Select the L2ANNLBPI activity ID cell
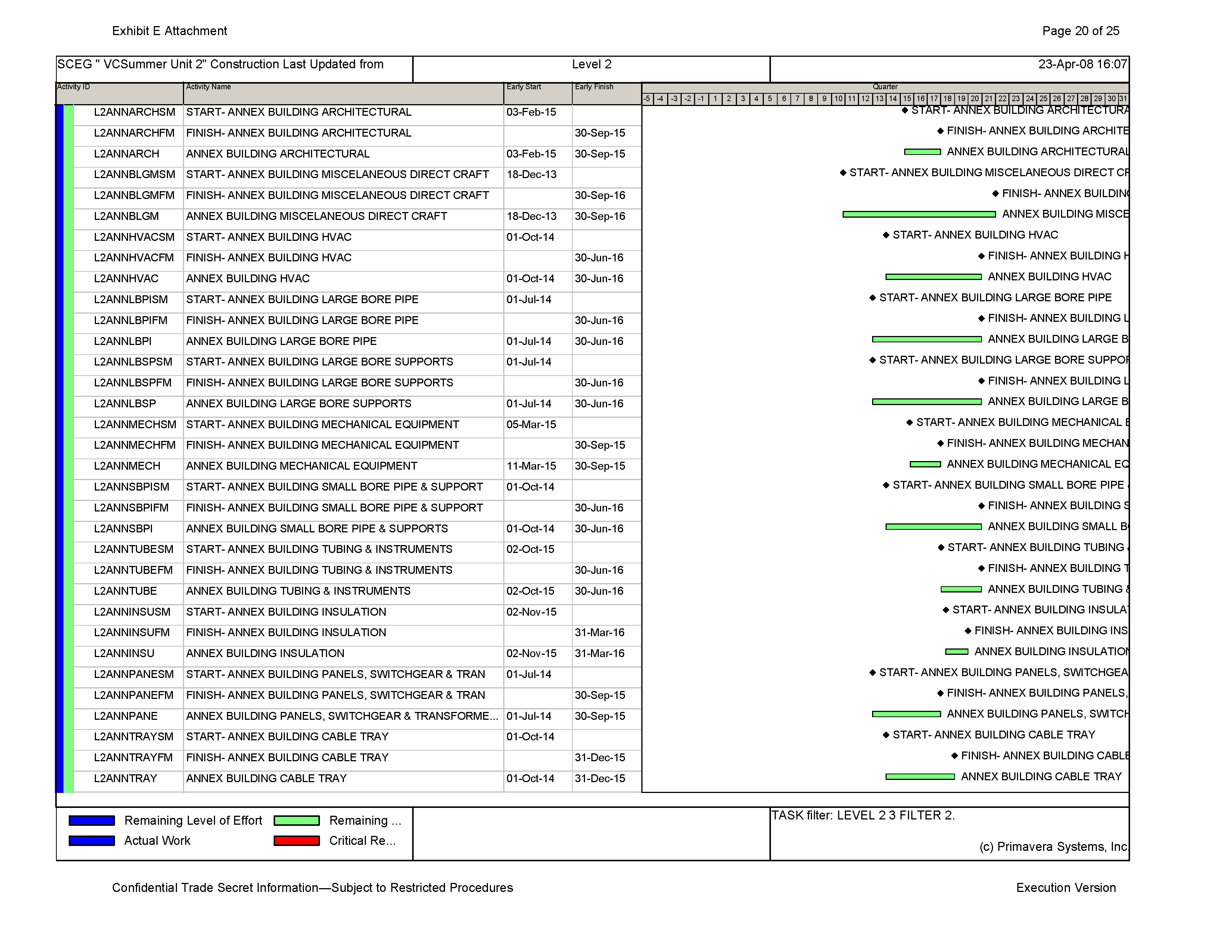Image resolution: width=1232 pixels, height=952 pixels. pos(122,341)
